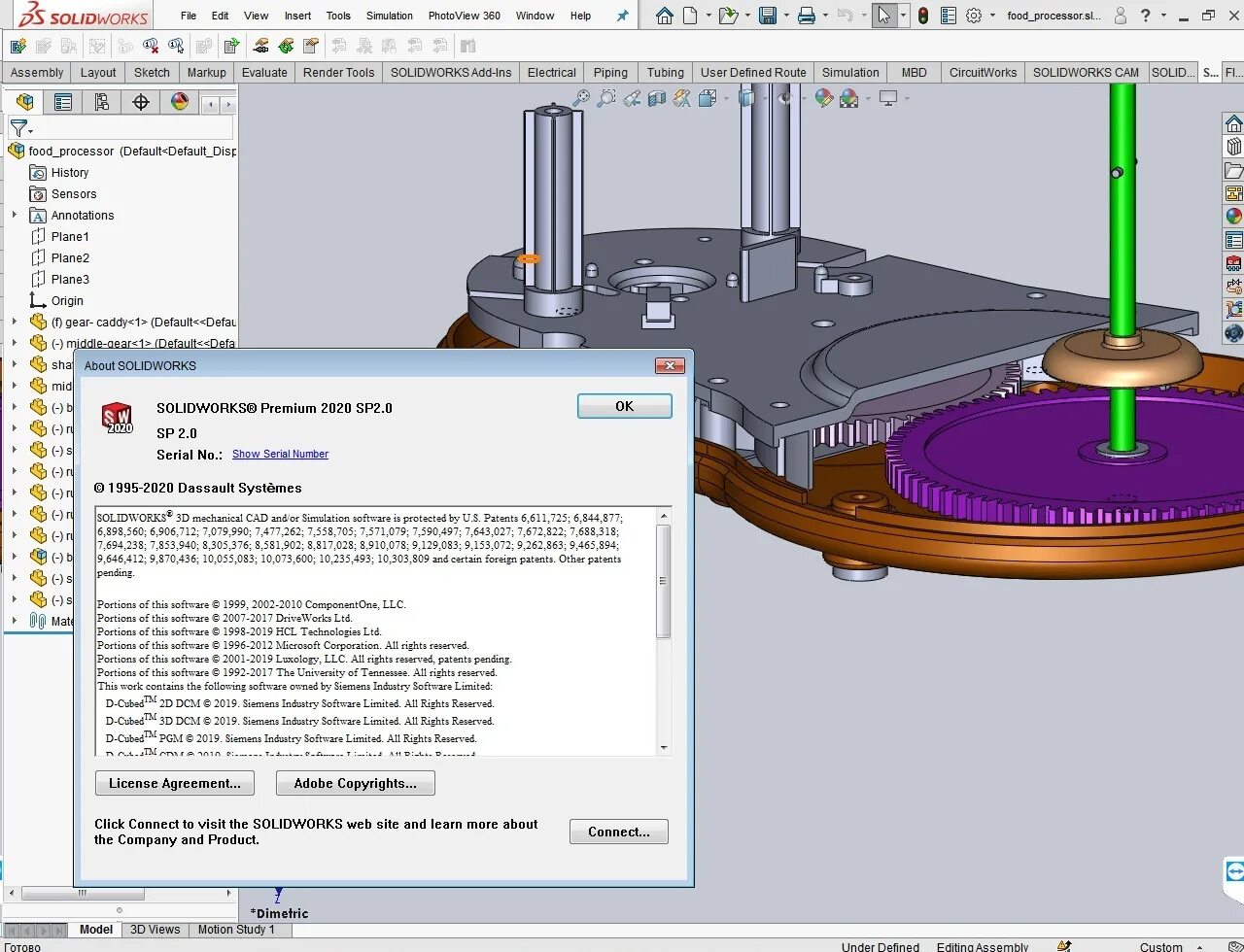This screenshot has width=1244, height=952.
Task: Click the about text vertical scrollbar
Action: click(x=664, y=581)
